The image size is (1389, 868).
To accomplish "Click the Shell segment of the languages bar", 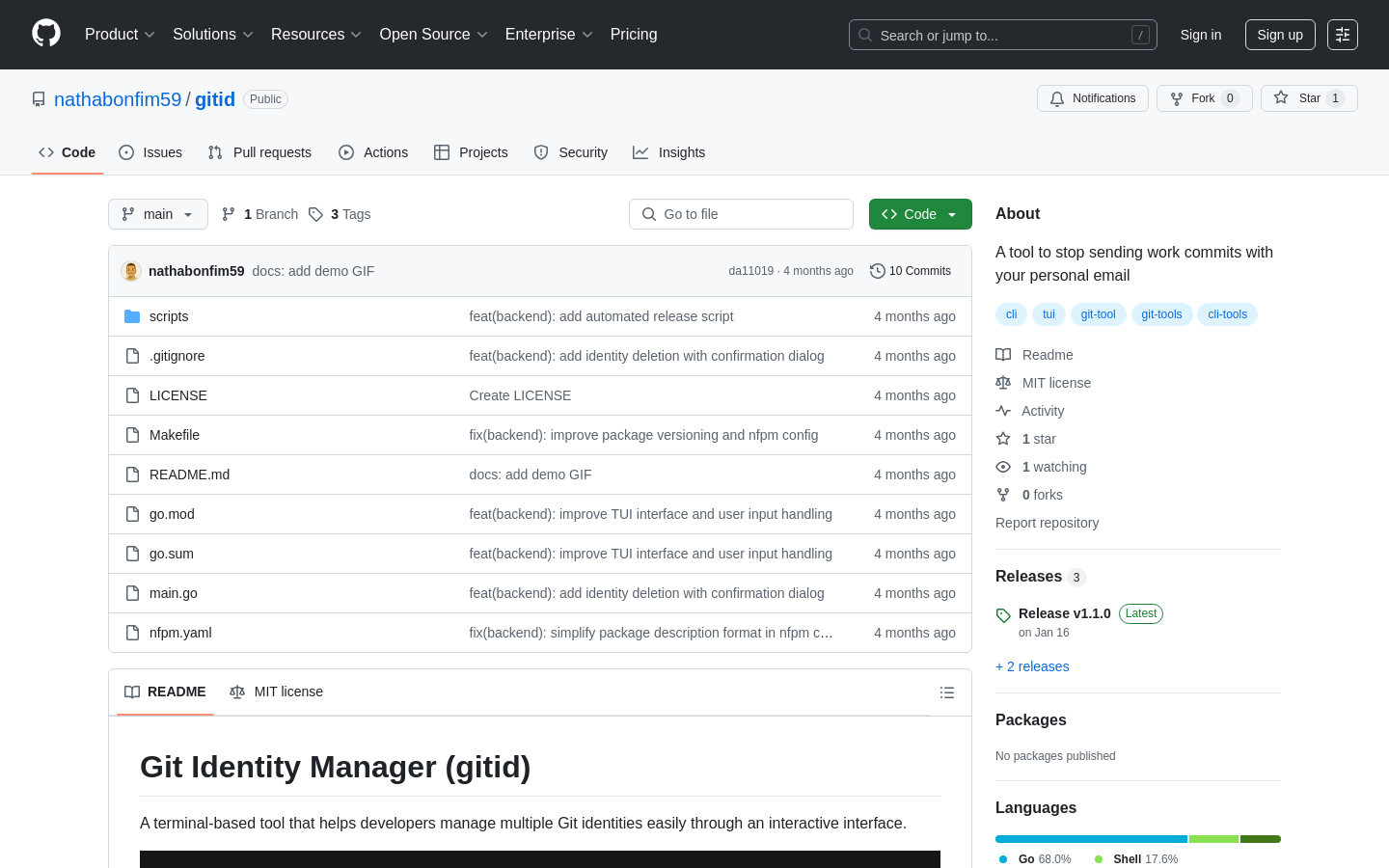I will tap(1214, 839).
